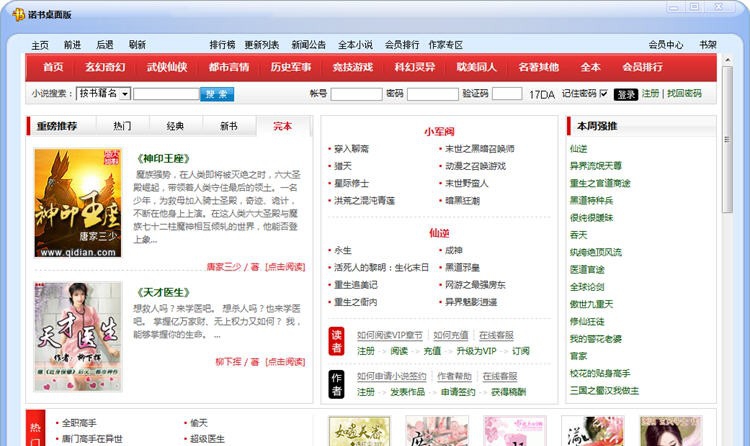This screenshot has width=750, height=446.
Task: Open 新闻公告 from the toolbar
Action: [x=309, y=45]
